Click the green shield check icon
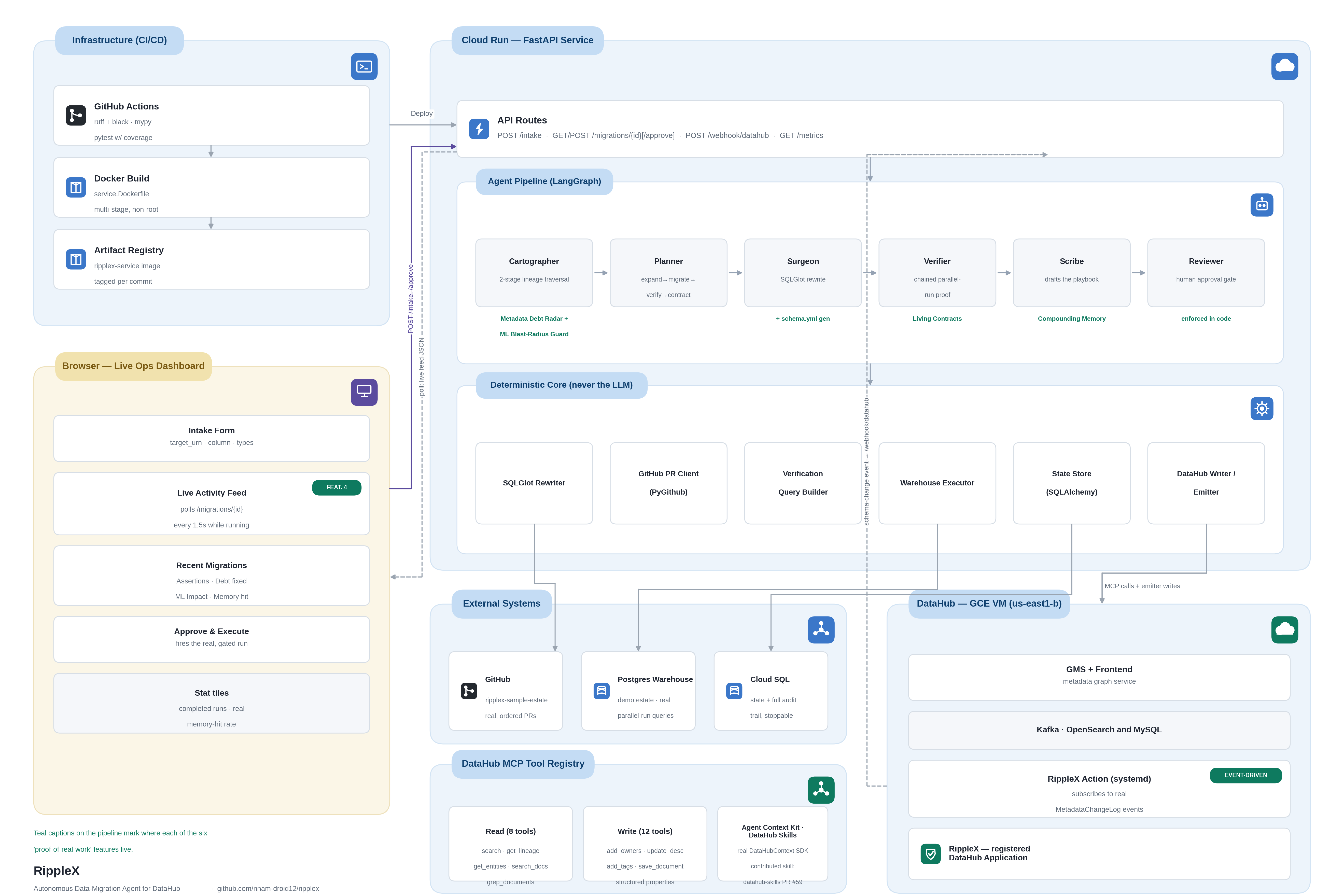 pos(931,854)
